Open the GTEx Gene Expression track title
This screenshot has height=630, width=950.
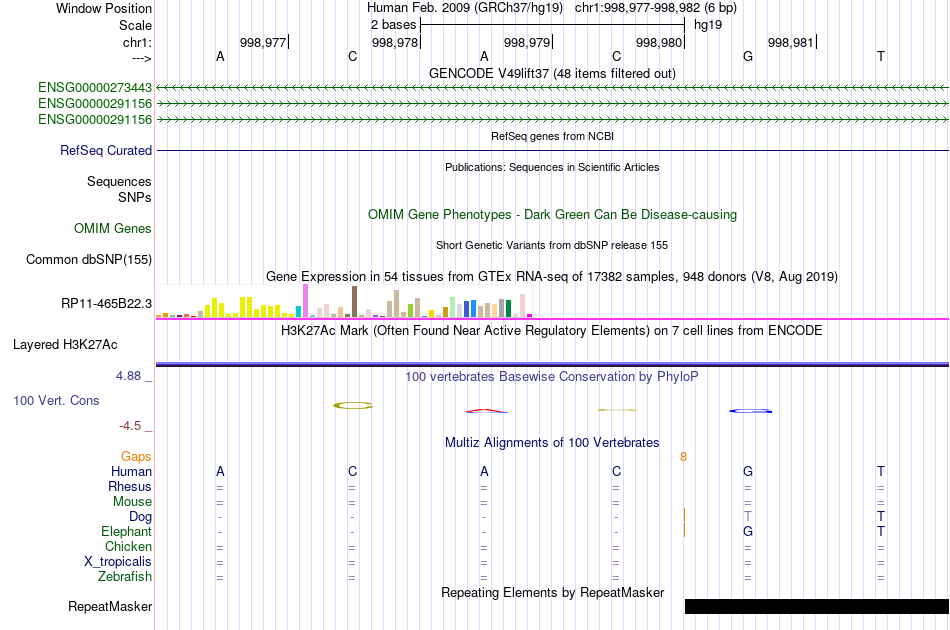pyautogui.click(x=552, y=277)
